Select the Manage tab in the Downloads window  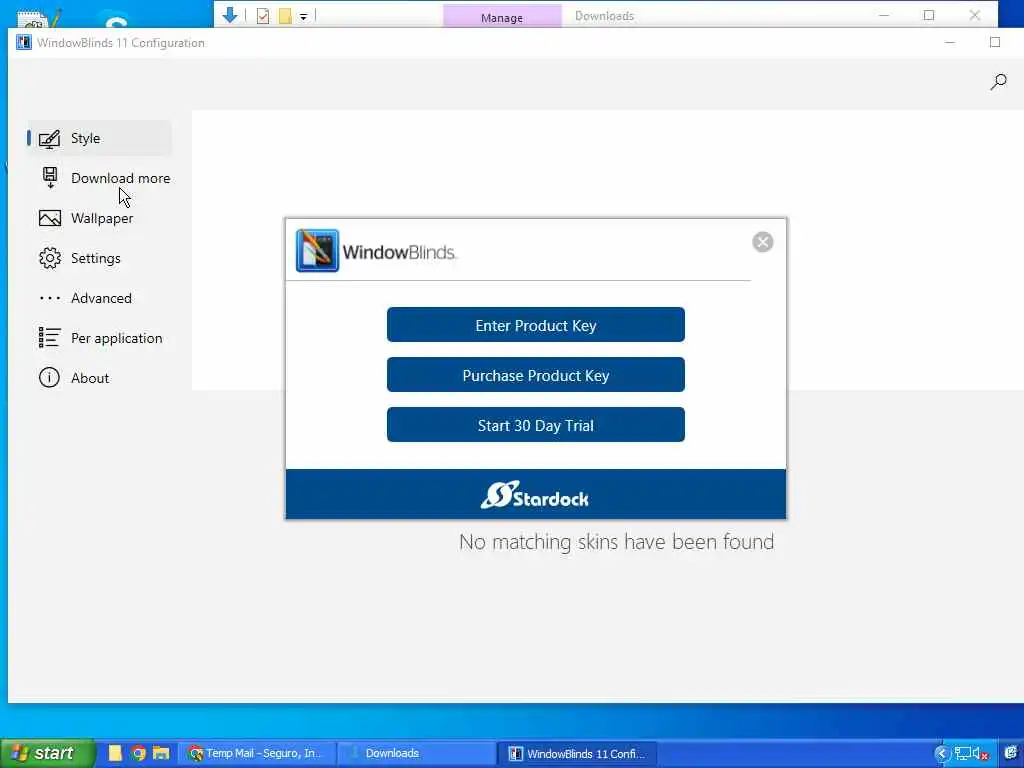pyautogui.click(x=502, y=16)
